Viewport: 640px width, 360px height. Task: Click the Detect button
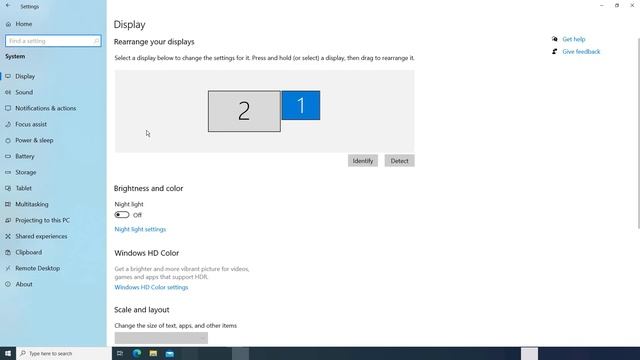coord(399,161)
